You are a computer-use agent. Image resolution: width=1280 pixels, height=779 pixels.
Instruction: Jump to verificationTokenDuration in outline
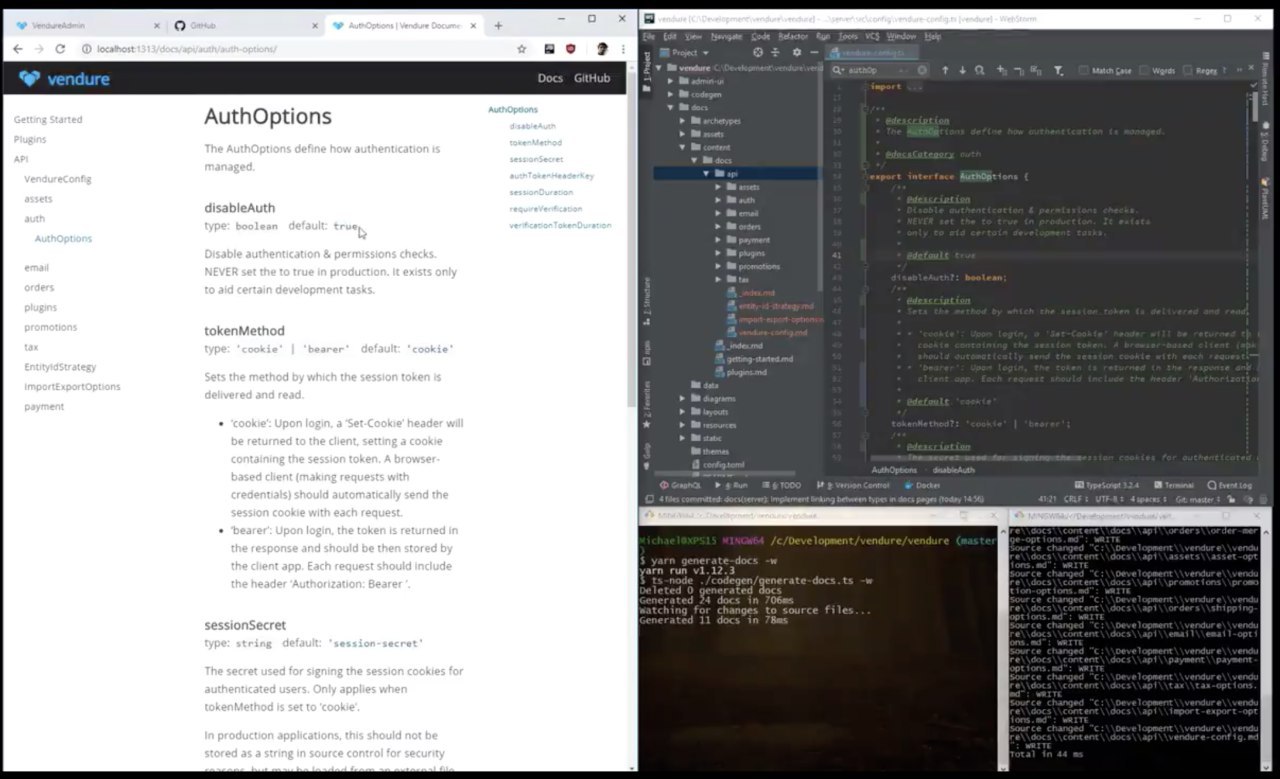pos(560,225)
